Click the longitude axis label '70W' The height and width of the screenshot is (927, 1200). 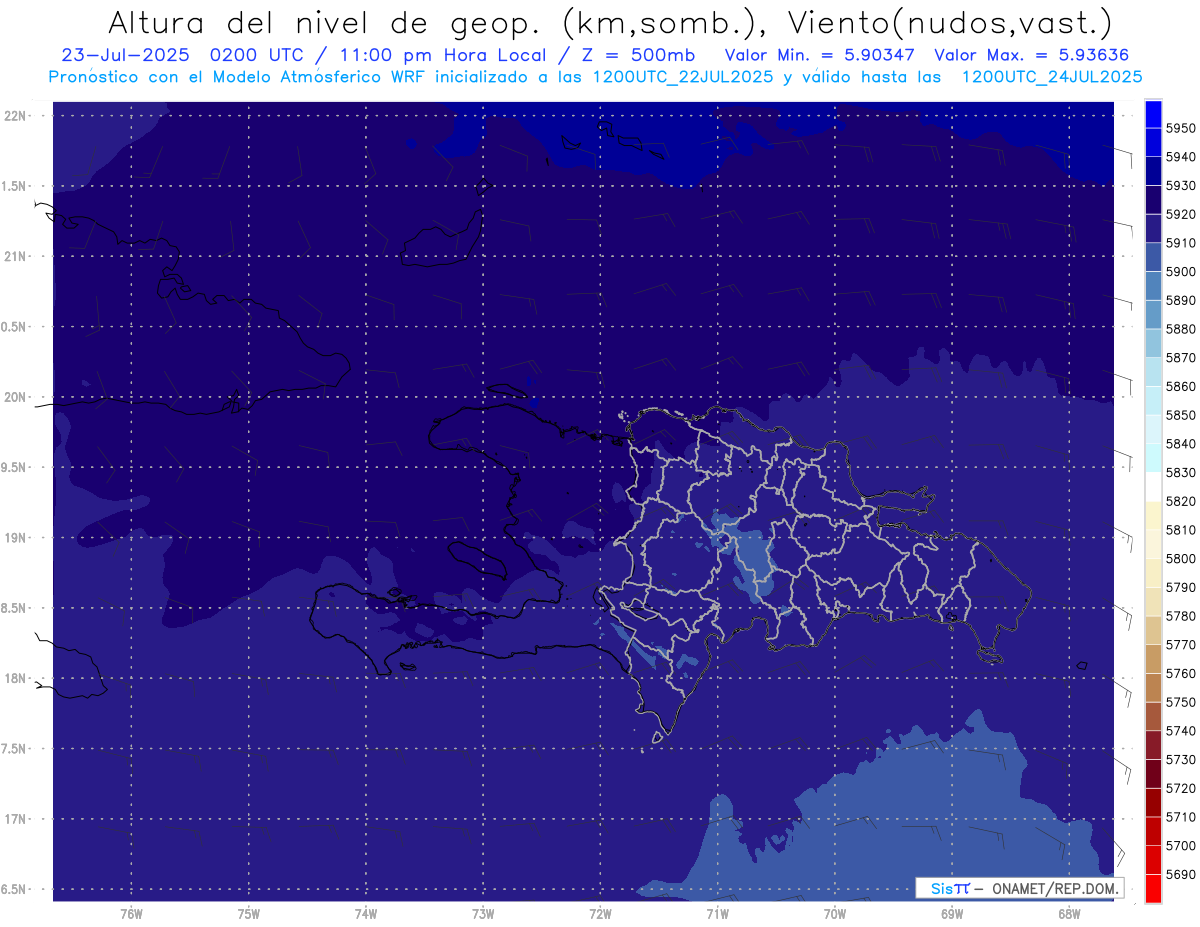point(835,914)
